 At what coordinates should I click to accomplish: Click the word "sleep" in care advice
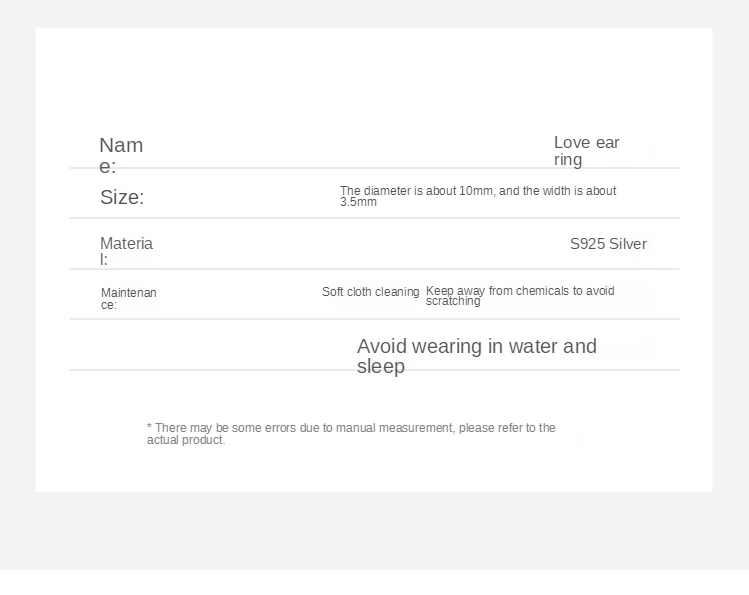(381, 367)
